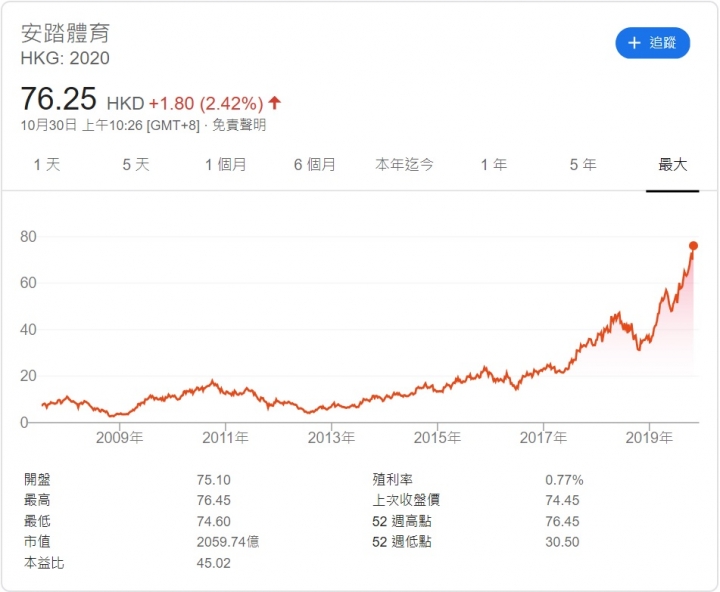Click the 52 週低點 value 30.50
Viewport: 720px width, 592px height.
click(x=562, y=542)
